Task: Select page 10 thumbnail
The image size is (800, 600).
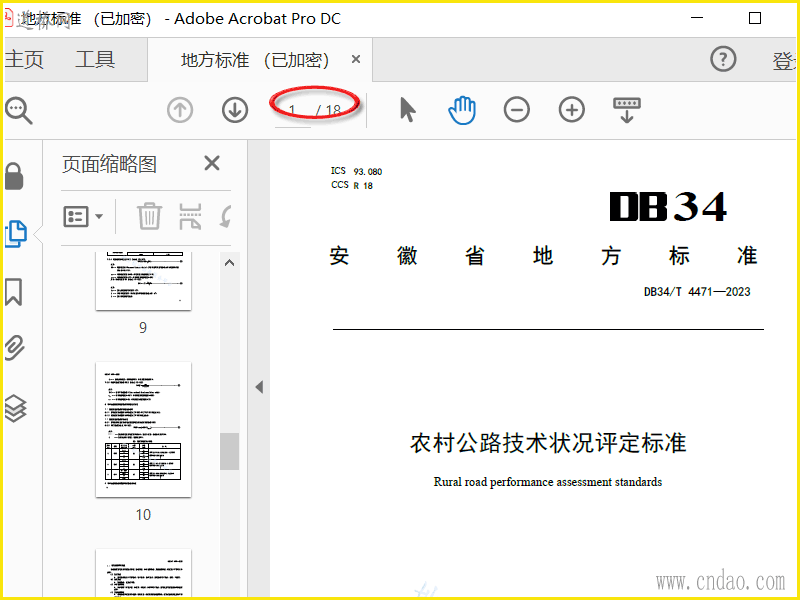Action: [x=143, y=430]
